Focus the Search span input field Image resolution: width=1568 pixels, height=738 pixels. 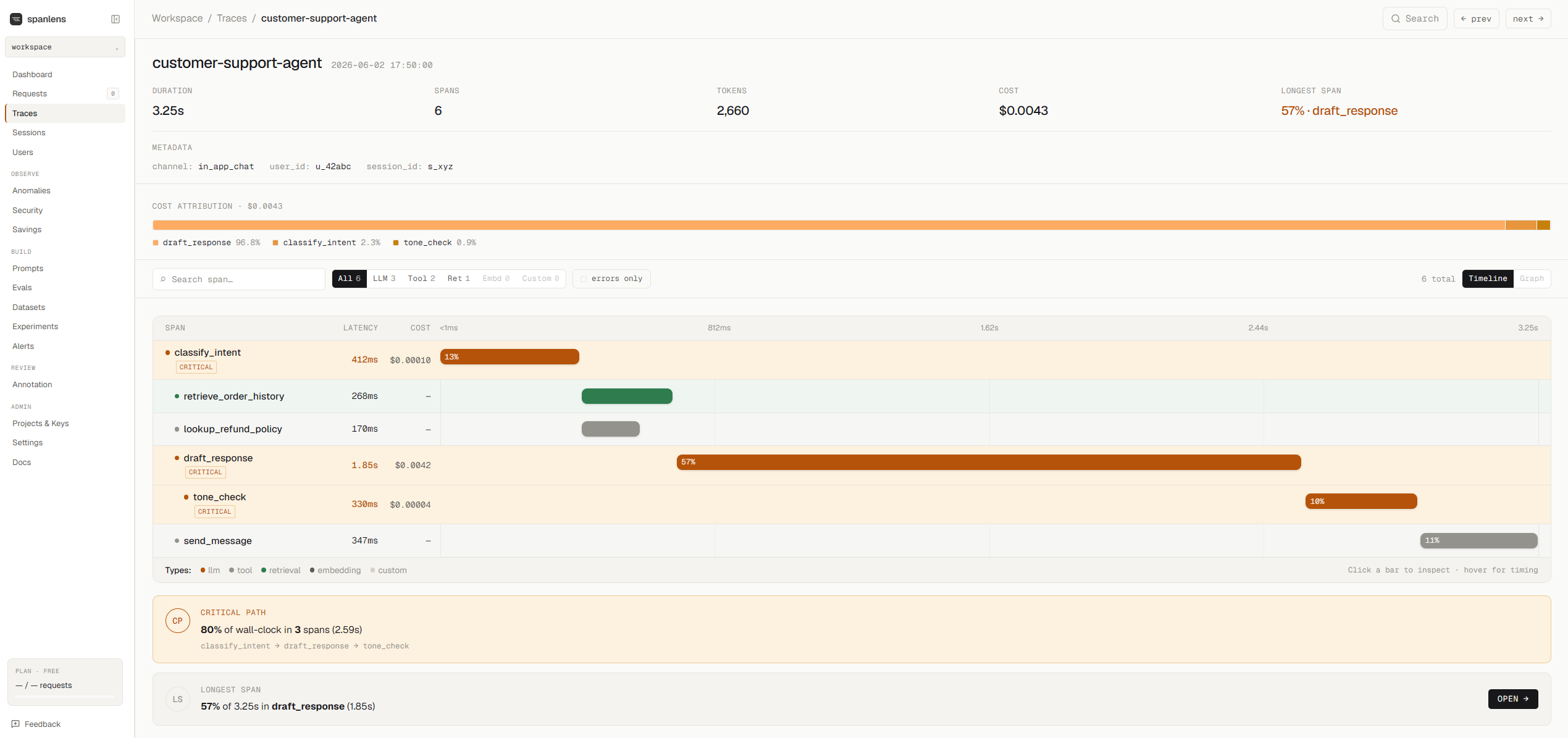click(x=239, y=279)
